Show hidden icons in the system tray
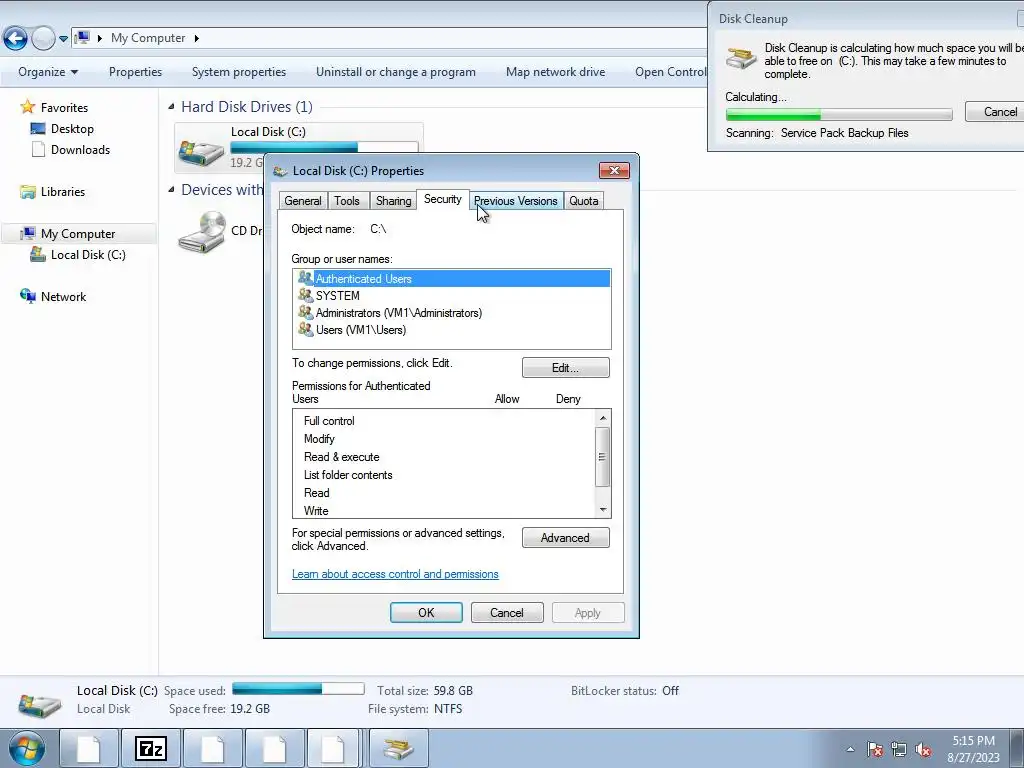Image resolution: width=1024 pixels, height=768 pixels. [x=850, y=749]
